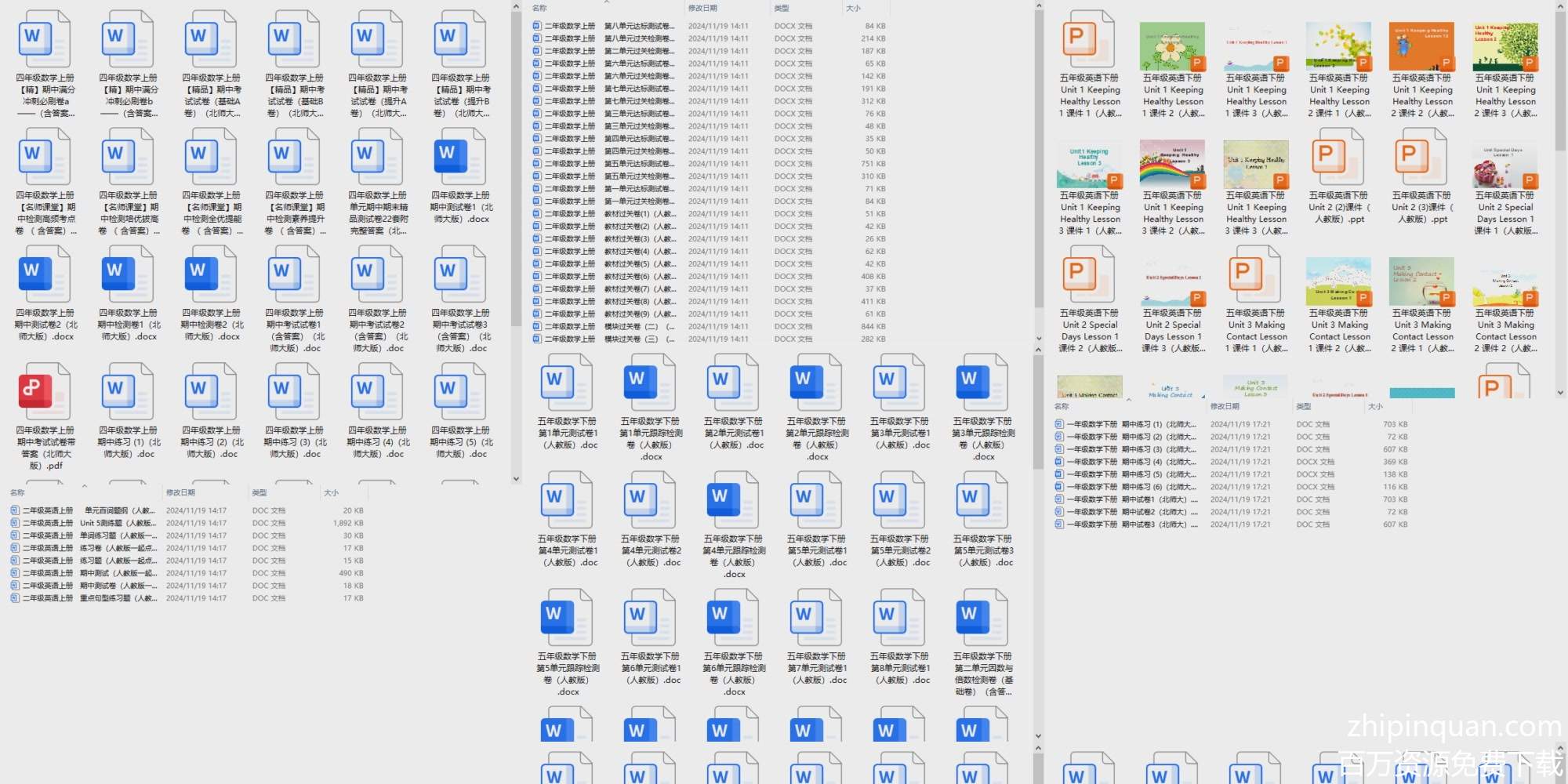Select 第二单元因数与倍数检测卷 Word file icon
1568x784 pixels.
(x=982, y=617)
